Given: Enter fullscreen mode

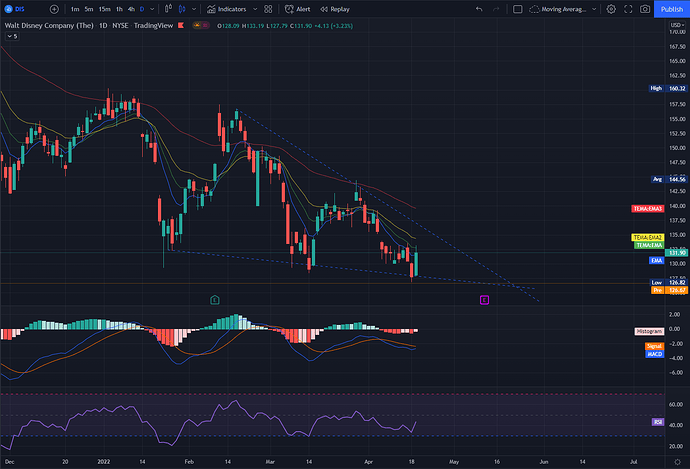Looking at the screenshot, I should [628, 9].
